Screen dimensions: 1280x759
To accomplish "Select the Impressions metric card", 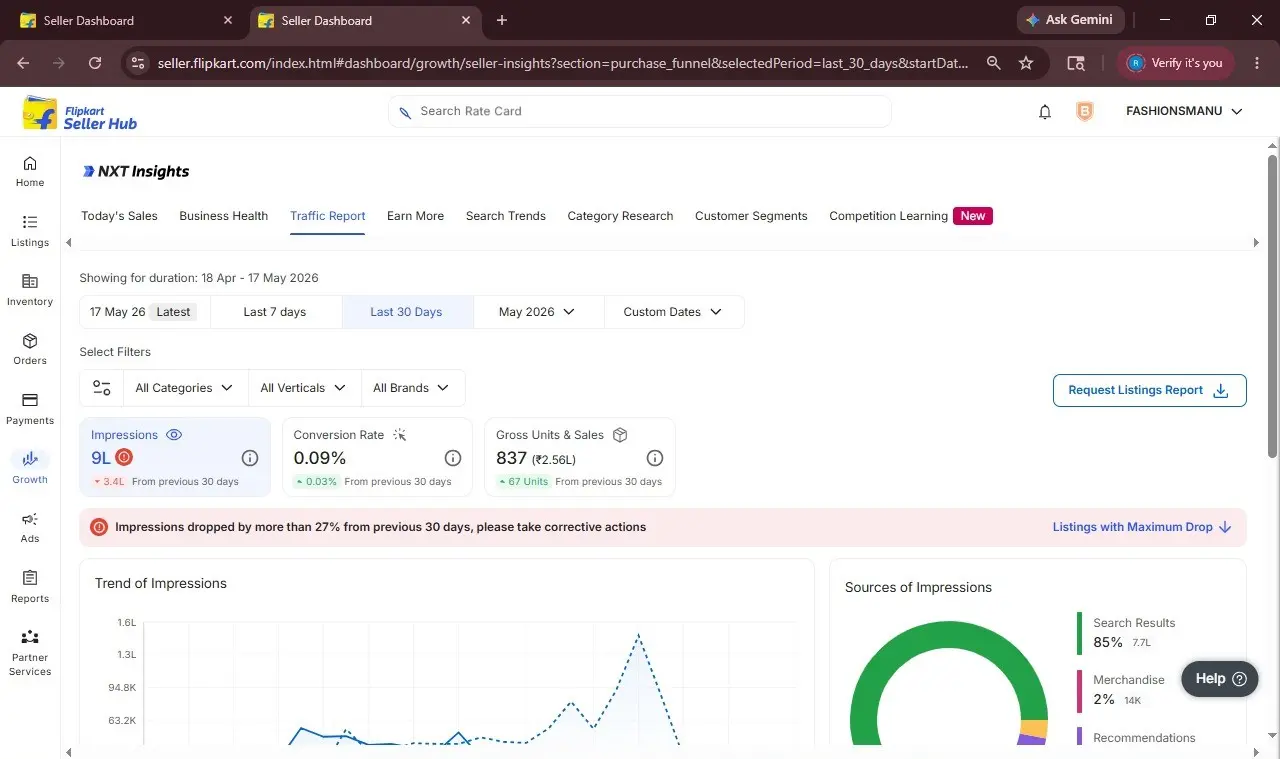I will (175, 457).
